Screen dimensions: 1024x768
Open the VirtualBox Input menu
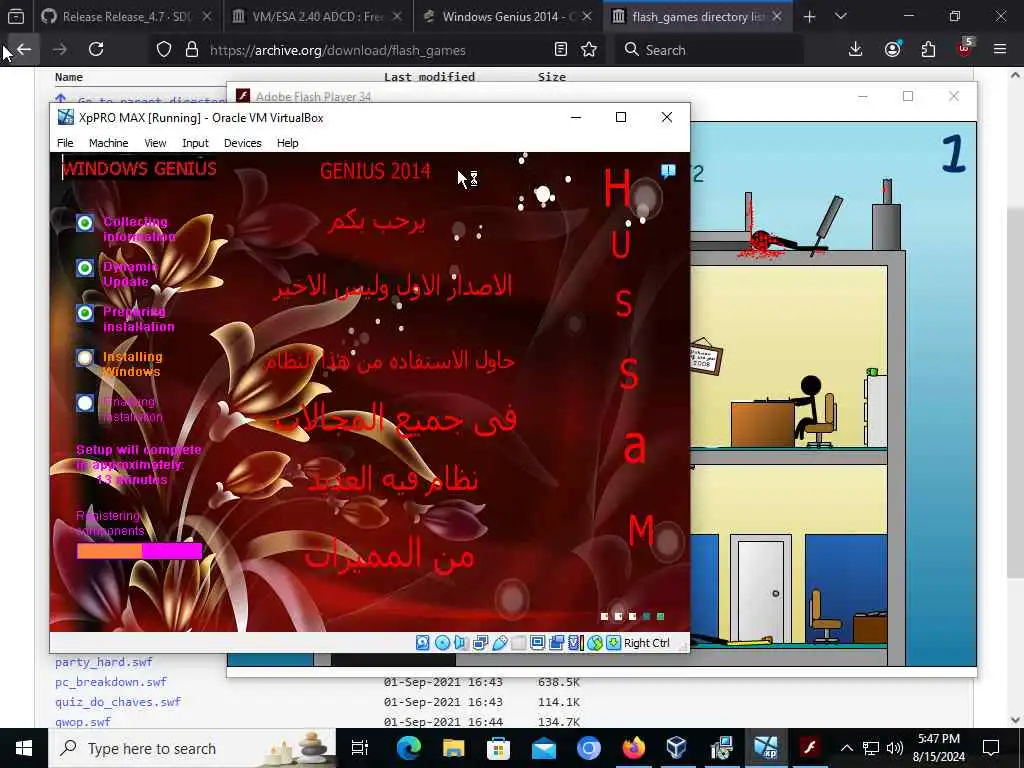195,143
